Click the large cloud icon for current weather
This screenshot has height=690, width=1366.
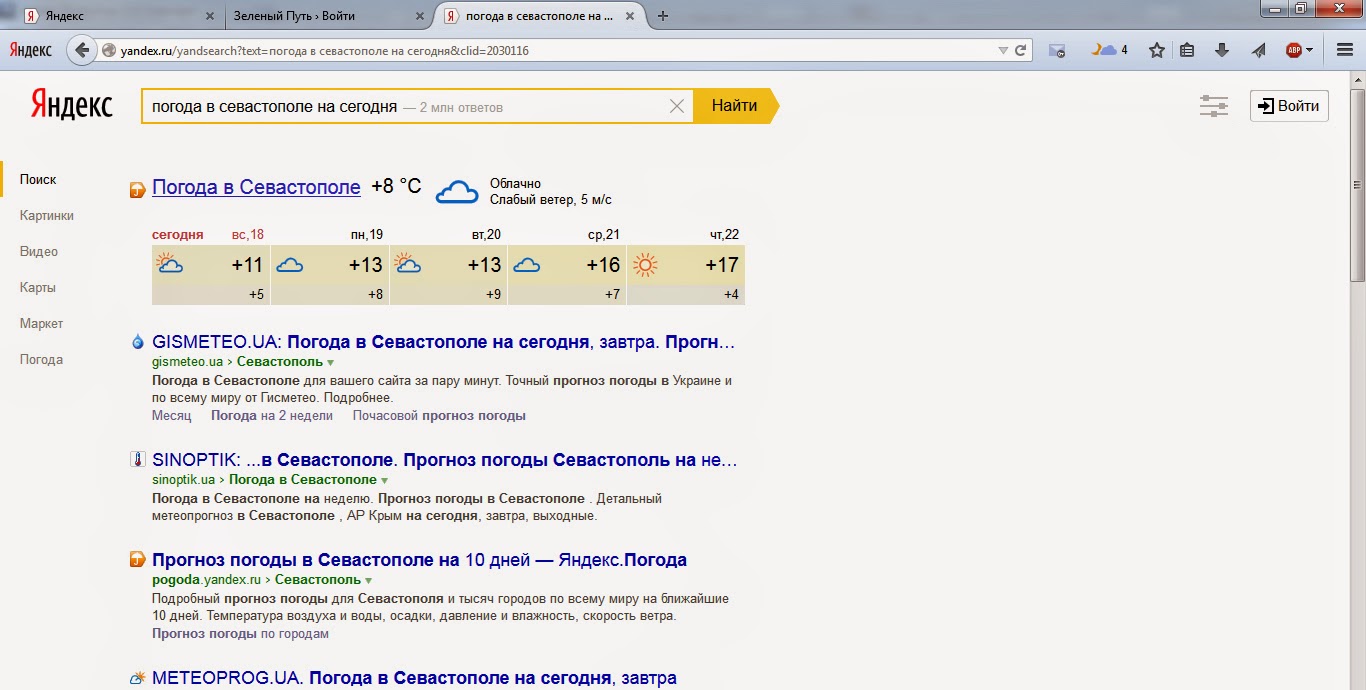pyautogui.click(x=457, y=191)
